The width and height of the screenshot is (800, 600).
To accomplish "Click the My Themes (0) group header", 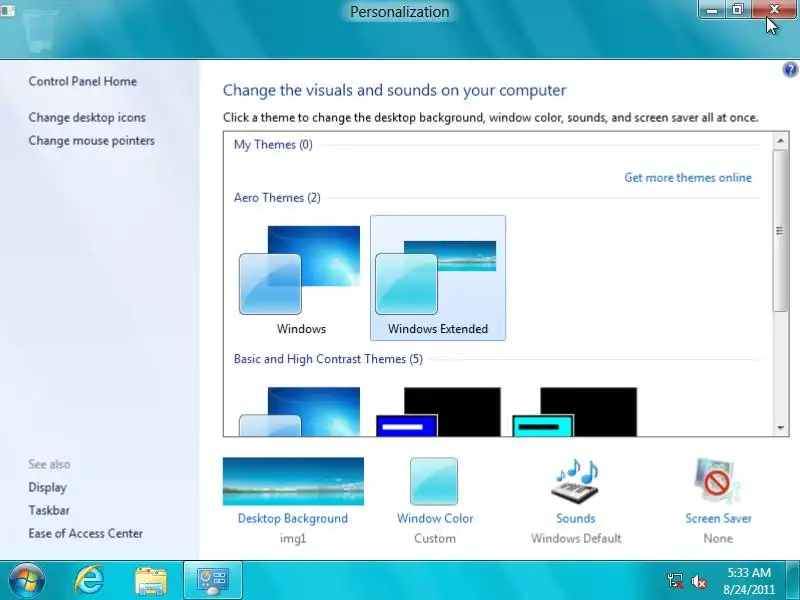I will tap(273, 144).
